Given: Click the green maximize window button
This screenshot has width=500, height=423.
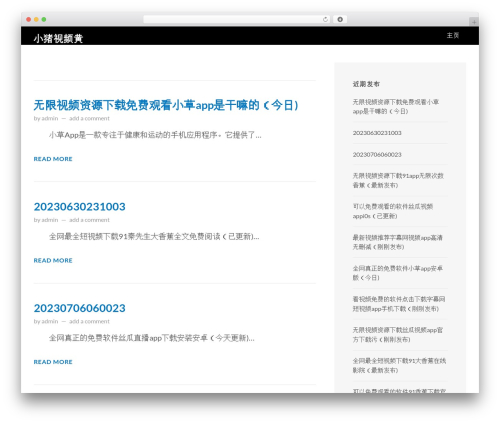Looking at the screenshot, I should (44, 19).
